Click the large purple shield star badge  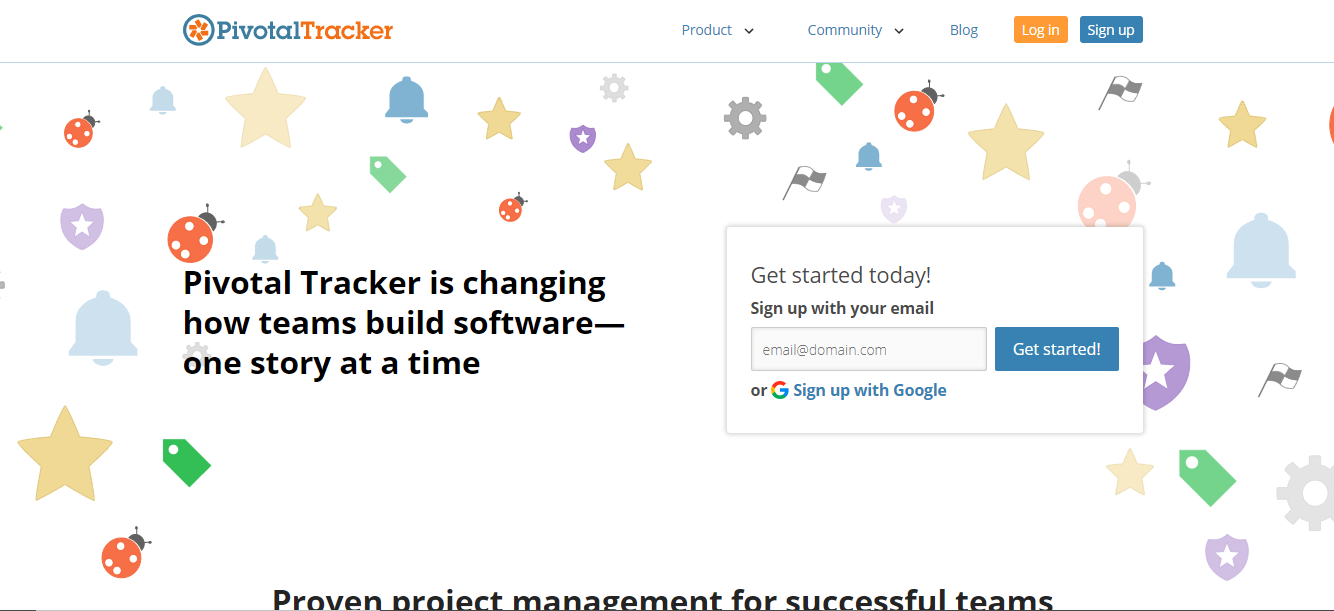(x=1160, y=372)
